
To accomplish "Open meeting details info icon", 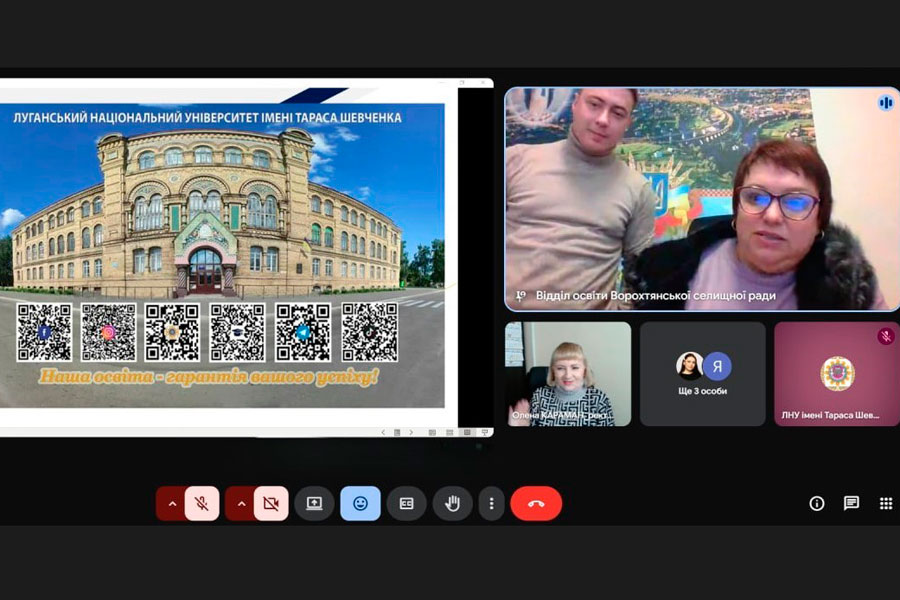I will (x=817, y=504).
